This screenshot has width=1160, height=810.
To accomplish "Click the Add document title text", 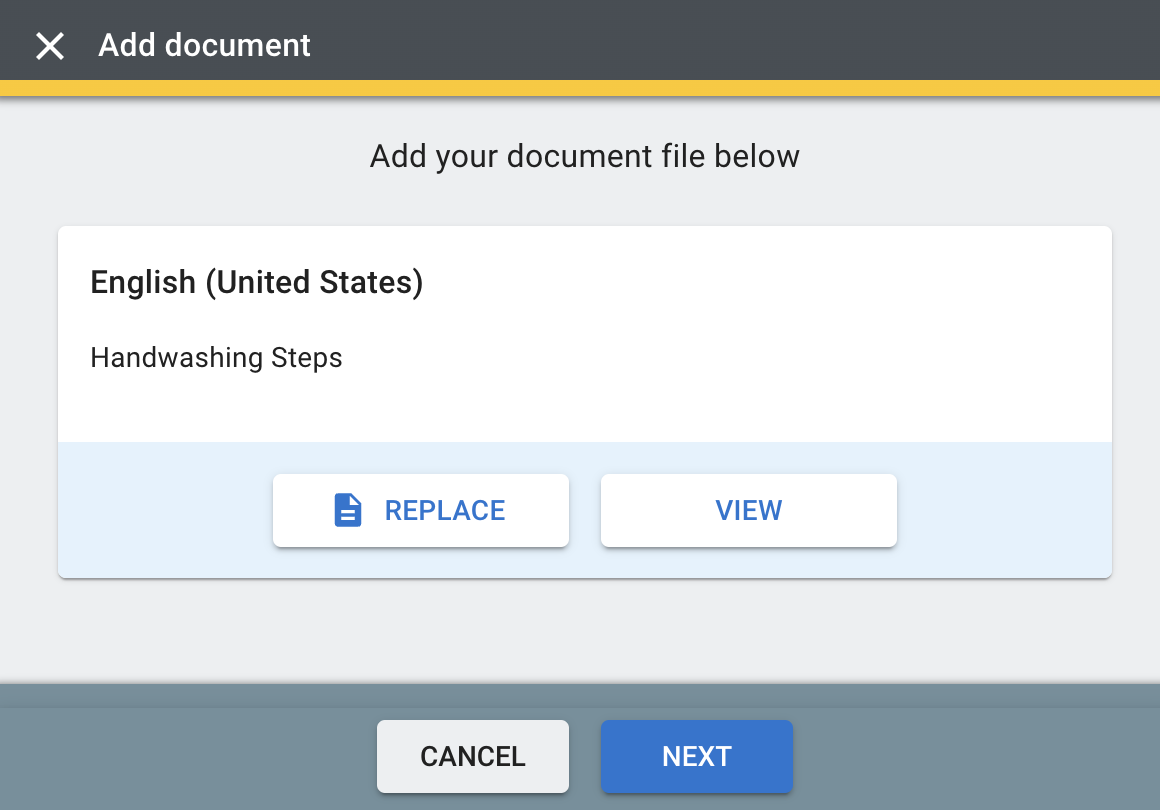I will [204, 45].
